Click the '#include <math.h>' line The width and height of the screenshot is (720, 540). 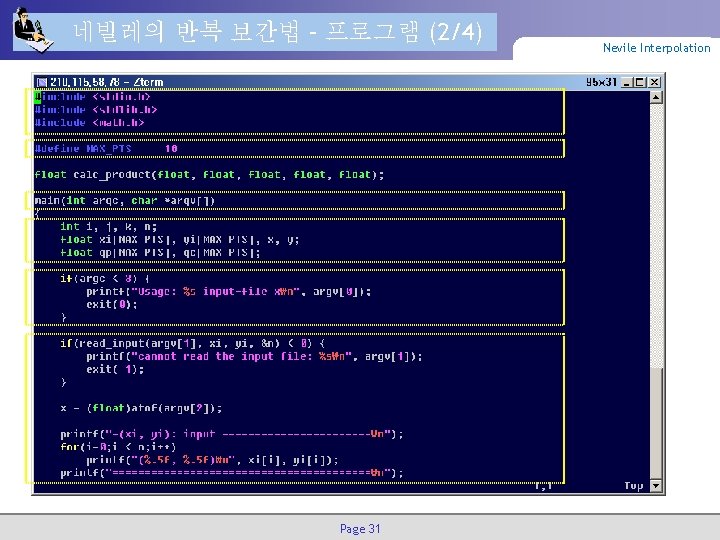tap(90, 123)
